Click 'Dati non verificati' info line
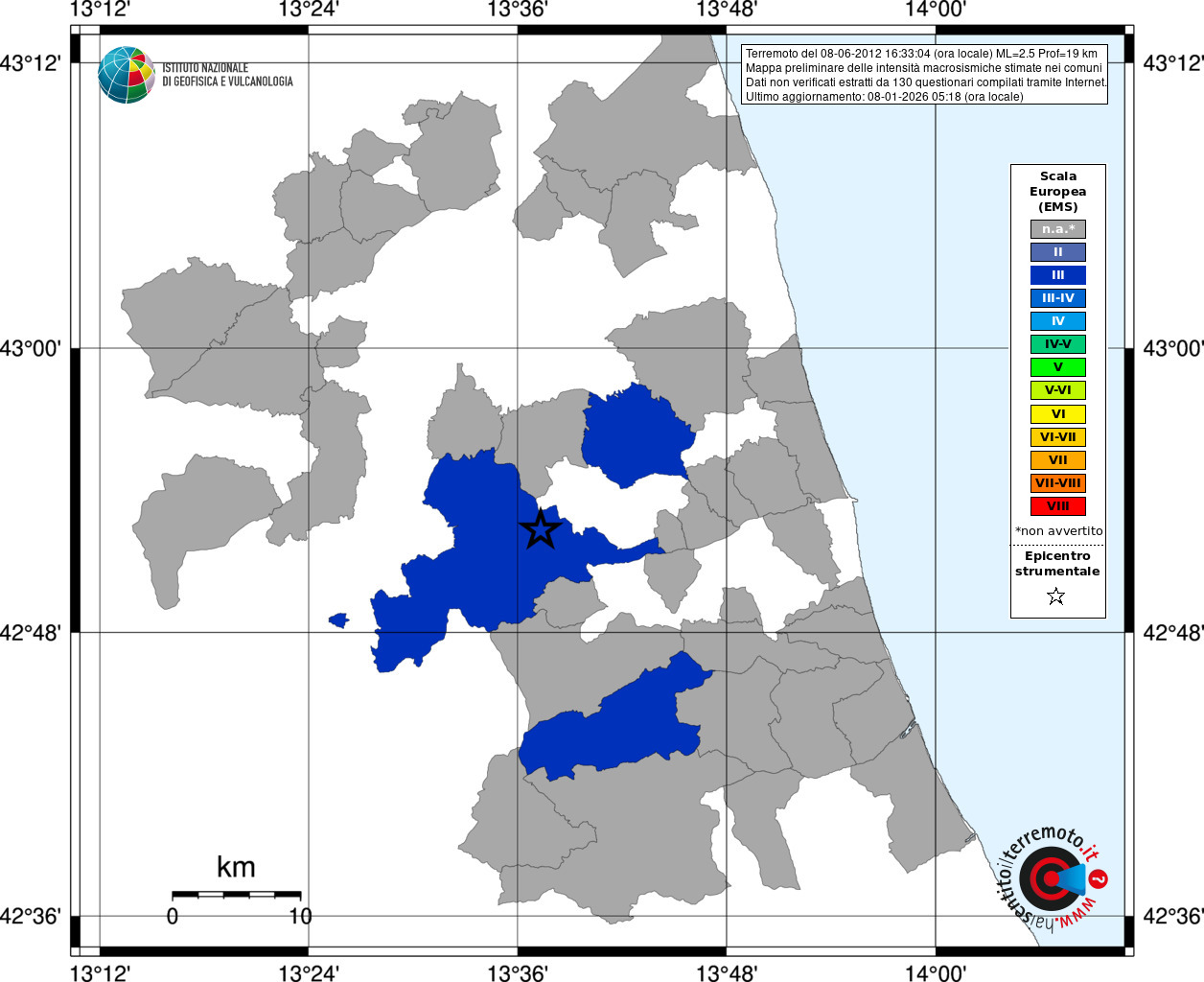Viewport: 1204px width, 982px height. 926,82
